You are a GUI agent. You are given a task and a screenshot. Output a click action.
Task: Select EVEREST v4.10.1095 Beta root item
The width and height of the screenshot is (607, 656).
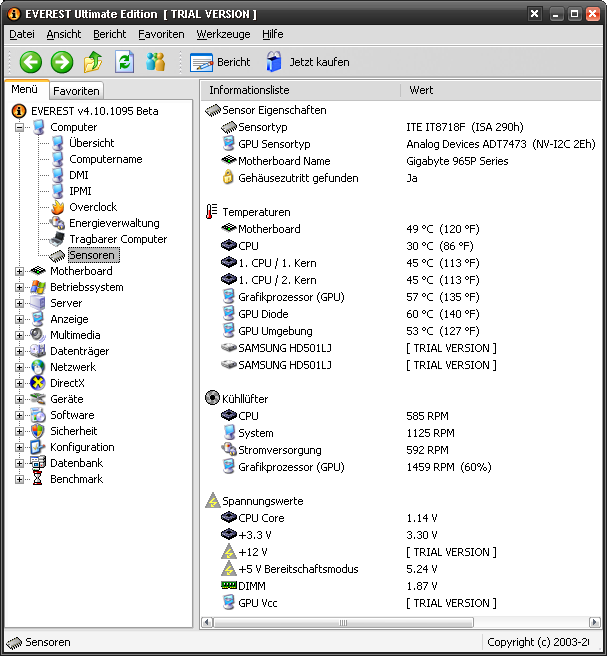point(95,111)
